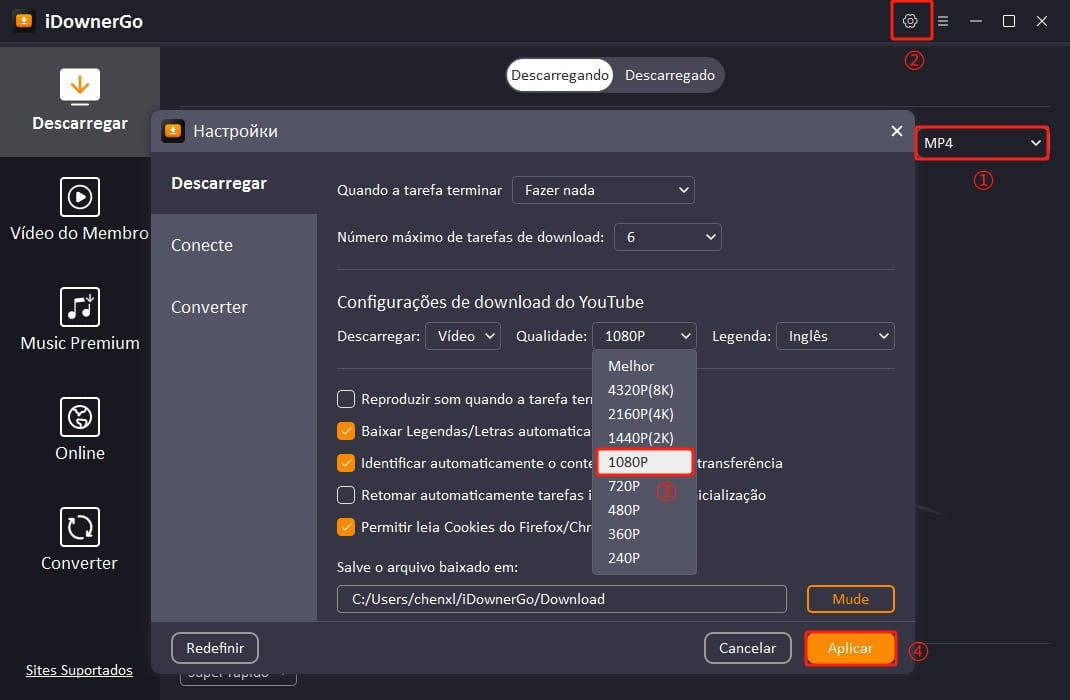This screenshot has width=1070, height=700.
Task: Click the Cancelar button
Action: click(x=747, y=648)
